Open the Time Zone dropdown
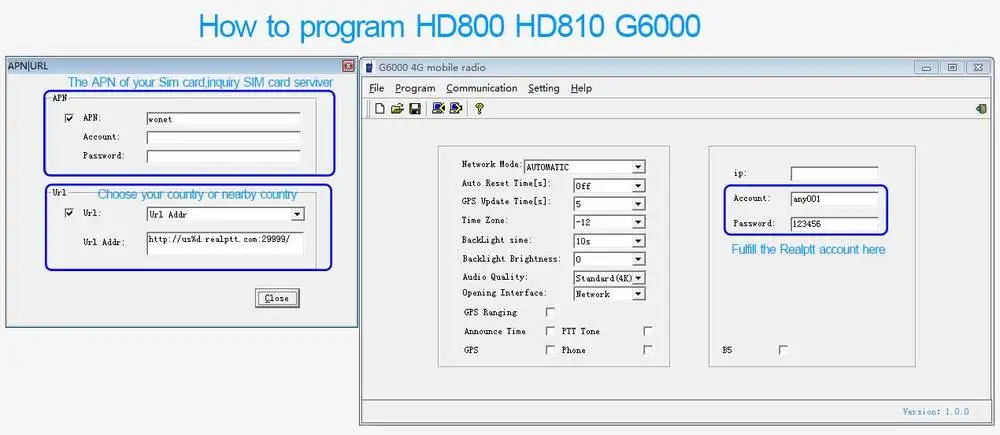1000x435 pixels. pyautogui.click(x=638, y=222)
